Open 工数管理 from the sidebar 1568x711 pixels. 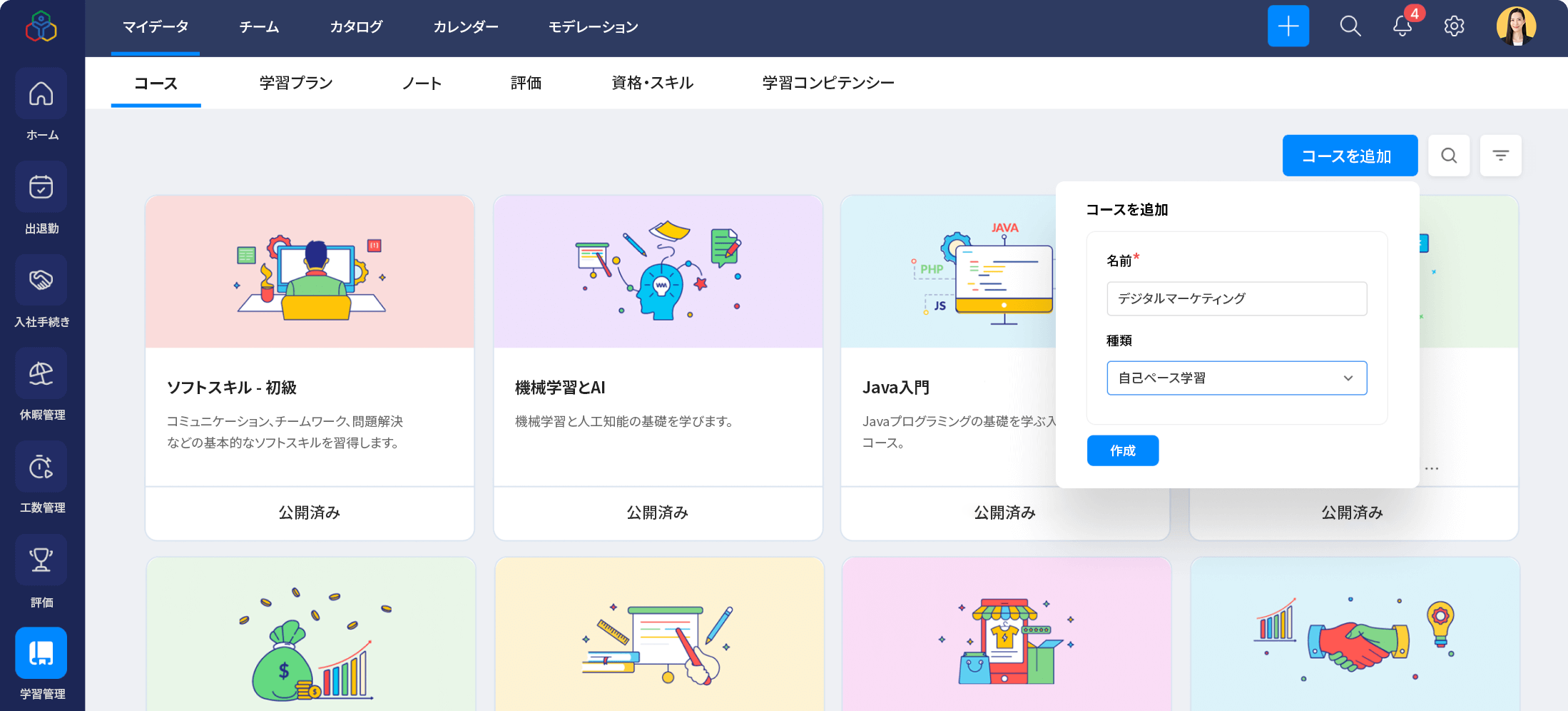coord(41,466)
